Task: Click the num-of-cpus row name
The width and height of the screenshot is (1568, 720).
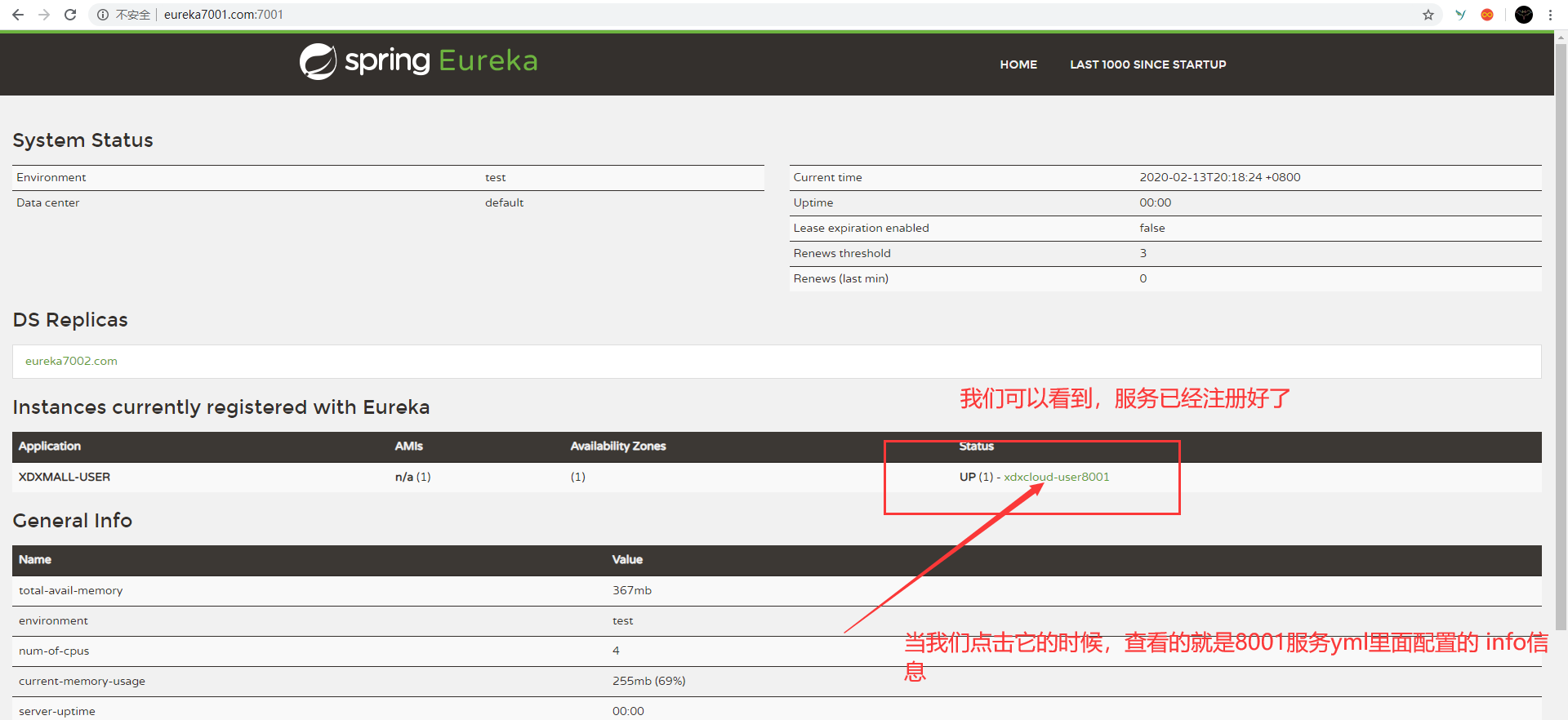Action: pyautogui.click(x=54, y=651)
